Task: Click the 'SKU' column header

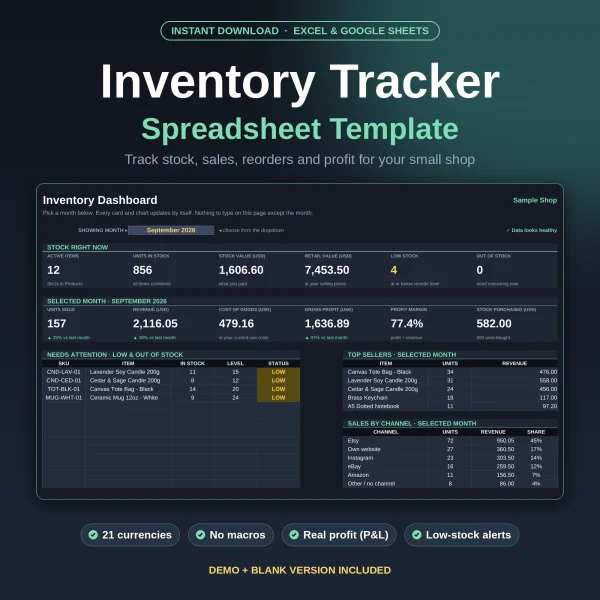Action: pyautogui.click(x=64, y=364)
